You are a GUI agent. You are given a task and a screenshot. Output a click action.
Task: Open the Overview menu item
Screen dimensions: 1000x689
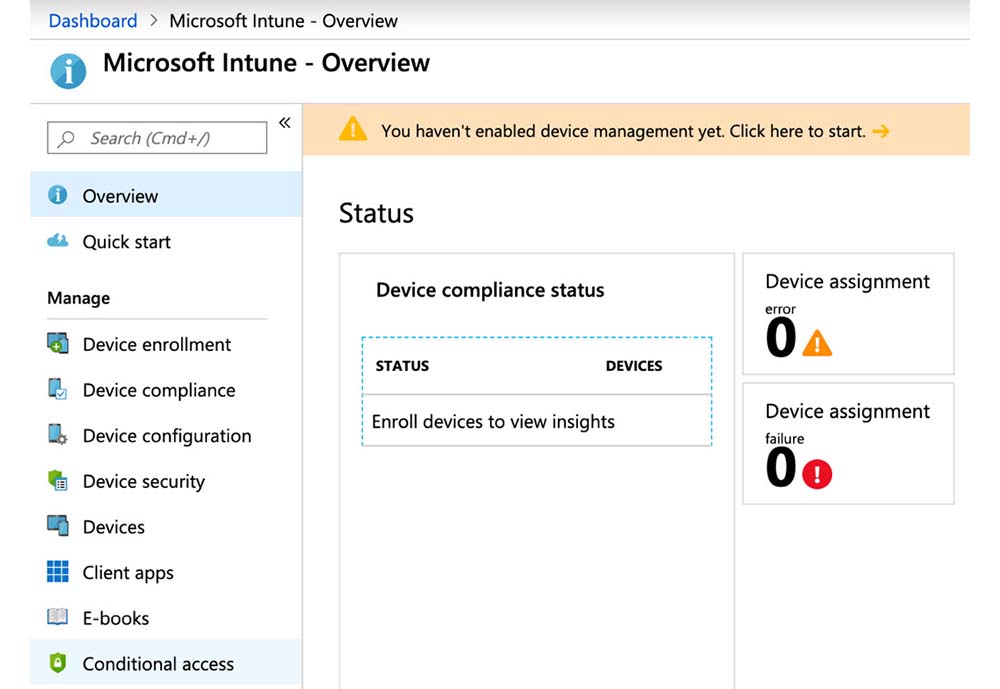coord(120,196)
